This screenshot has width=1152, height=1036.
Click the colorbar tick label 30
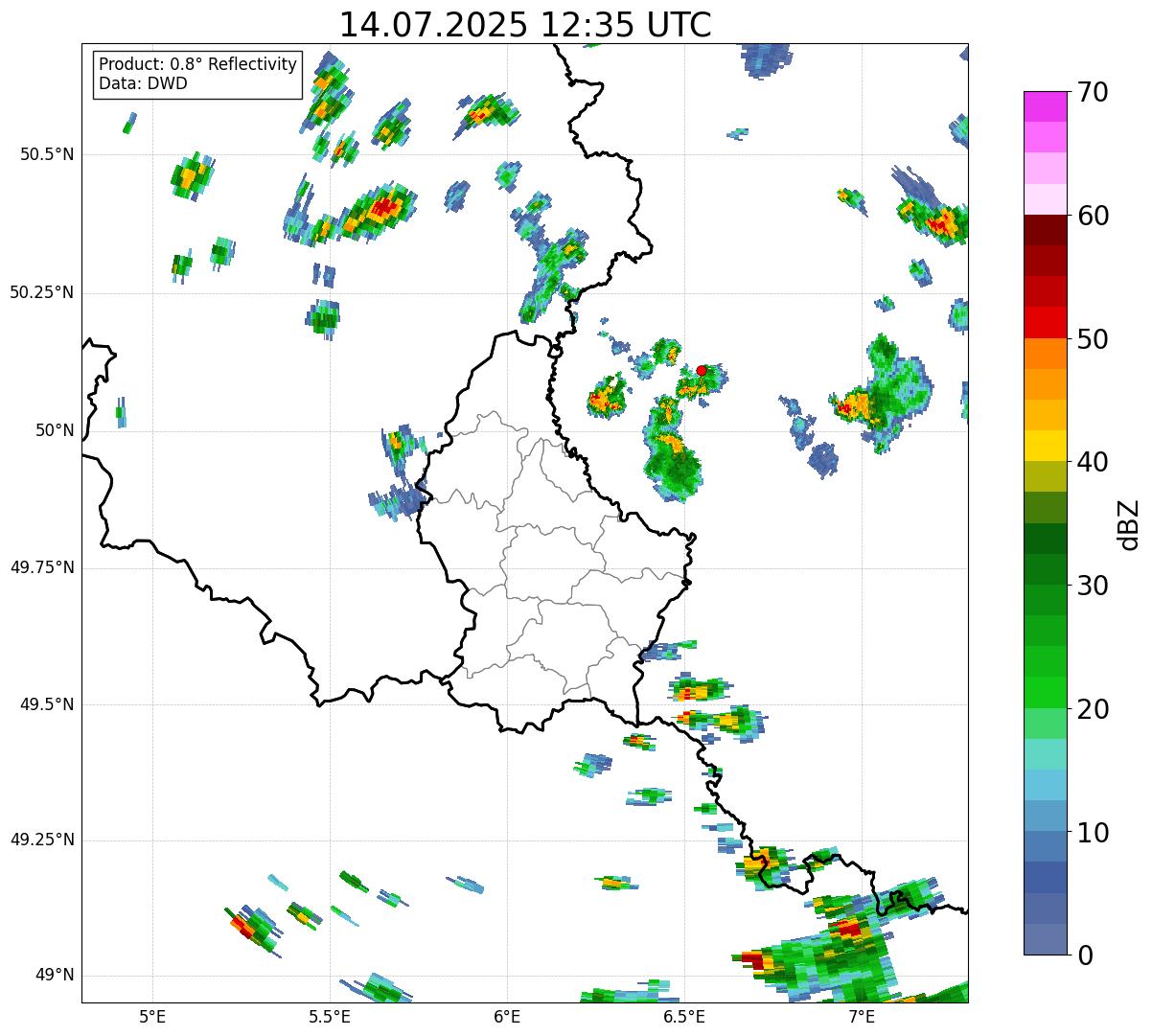1093,586
